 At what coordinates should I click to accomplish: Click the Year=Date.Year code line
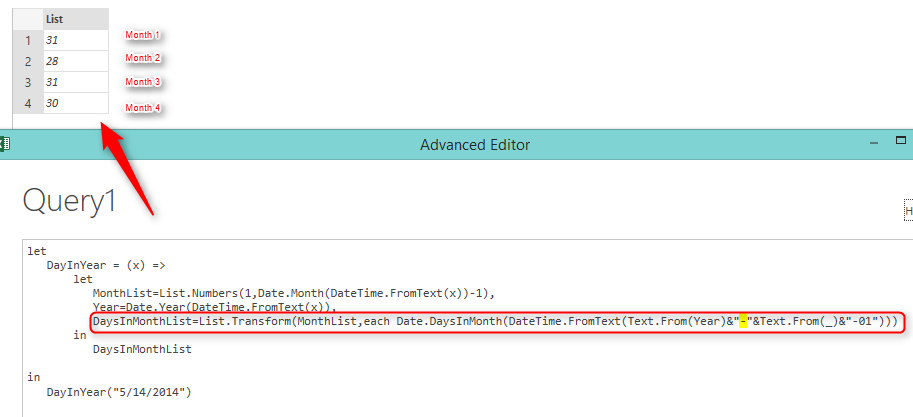pos(215,307)
